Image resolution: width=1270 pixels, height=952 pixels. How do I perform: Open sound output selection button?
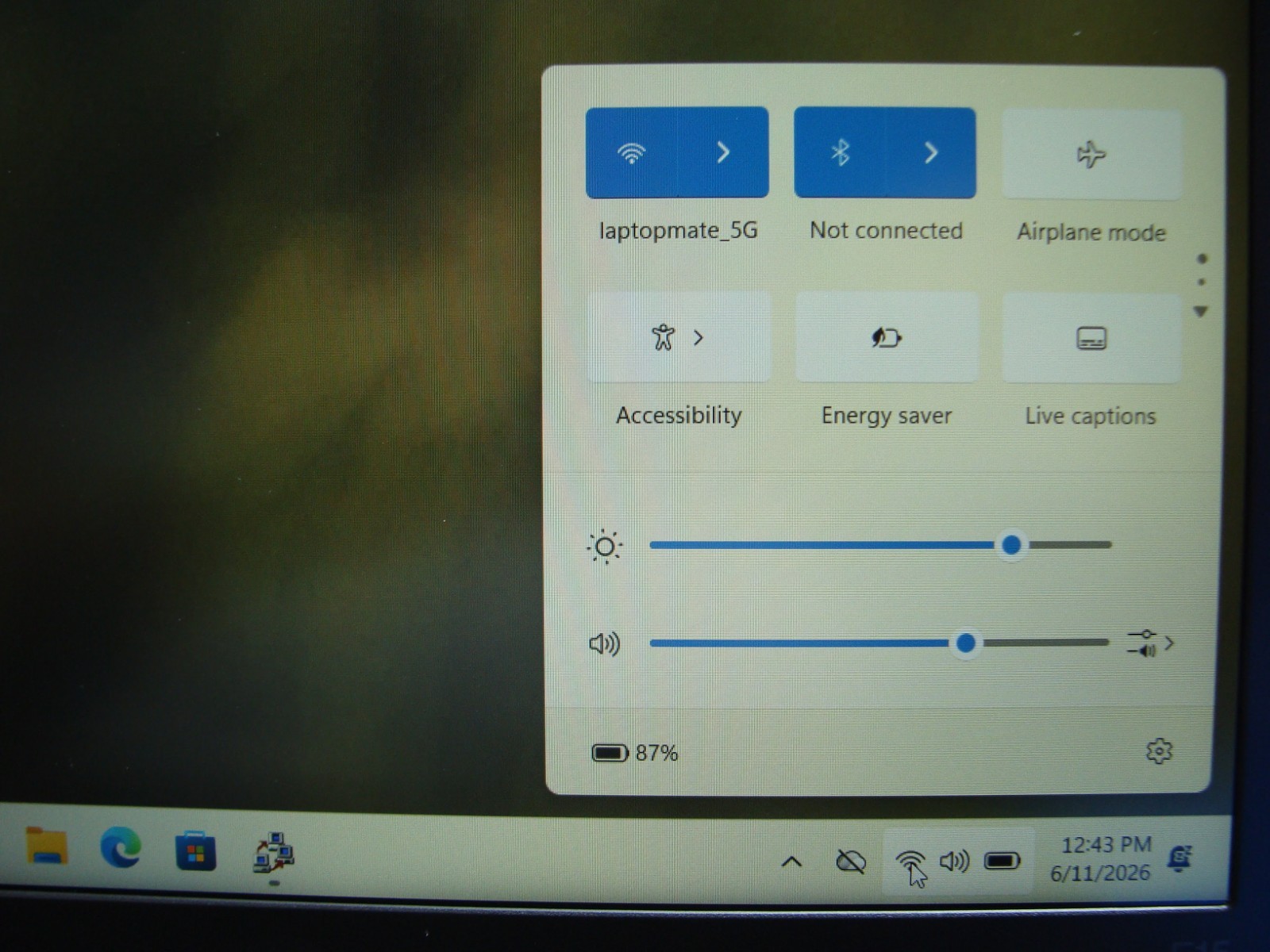1150,643
